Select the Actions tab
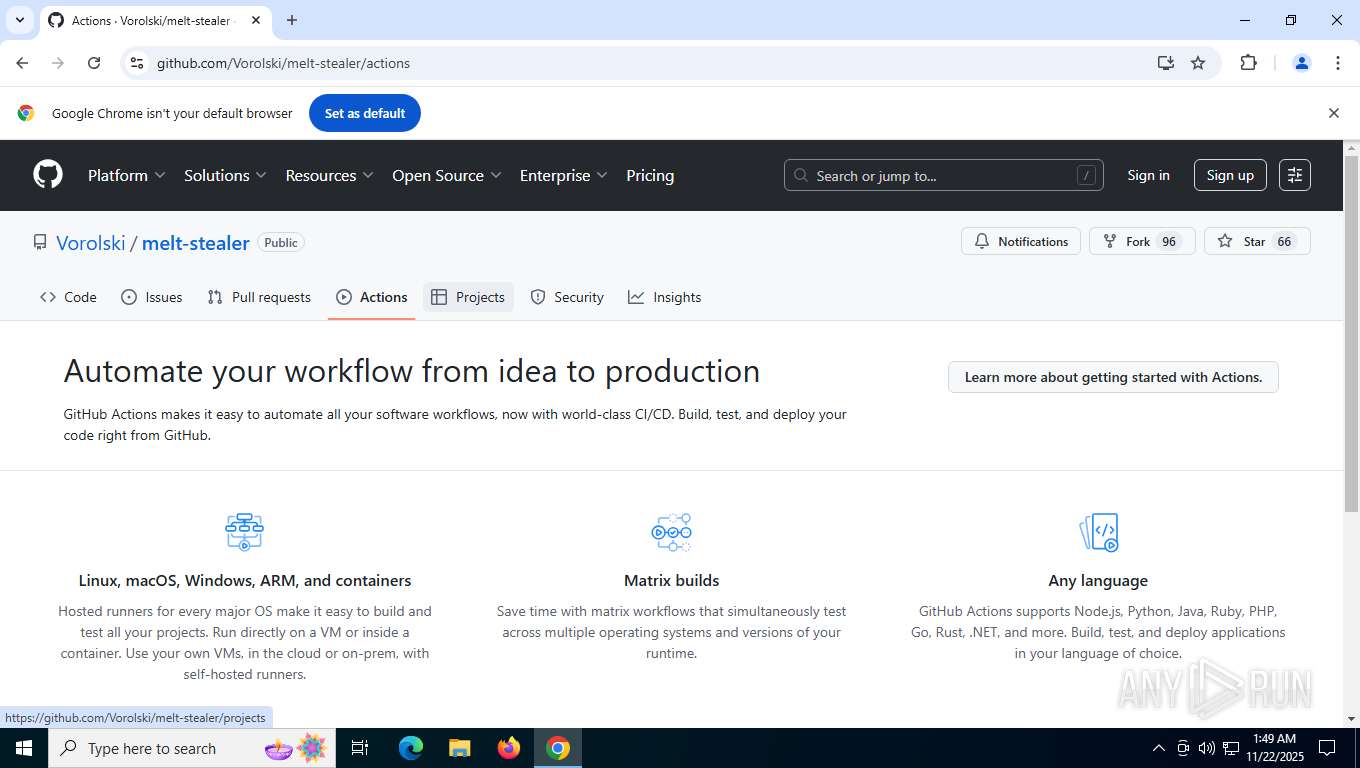Screen dimensions: 1360x768 pyautogui.click(x=372, y=297)
